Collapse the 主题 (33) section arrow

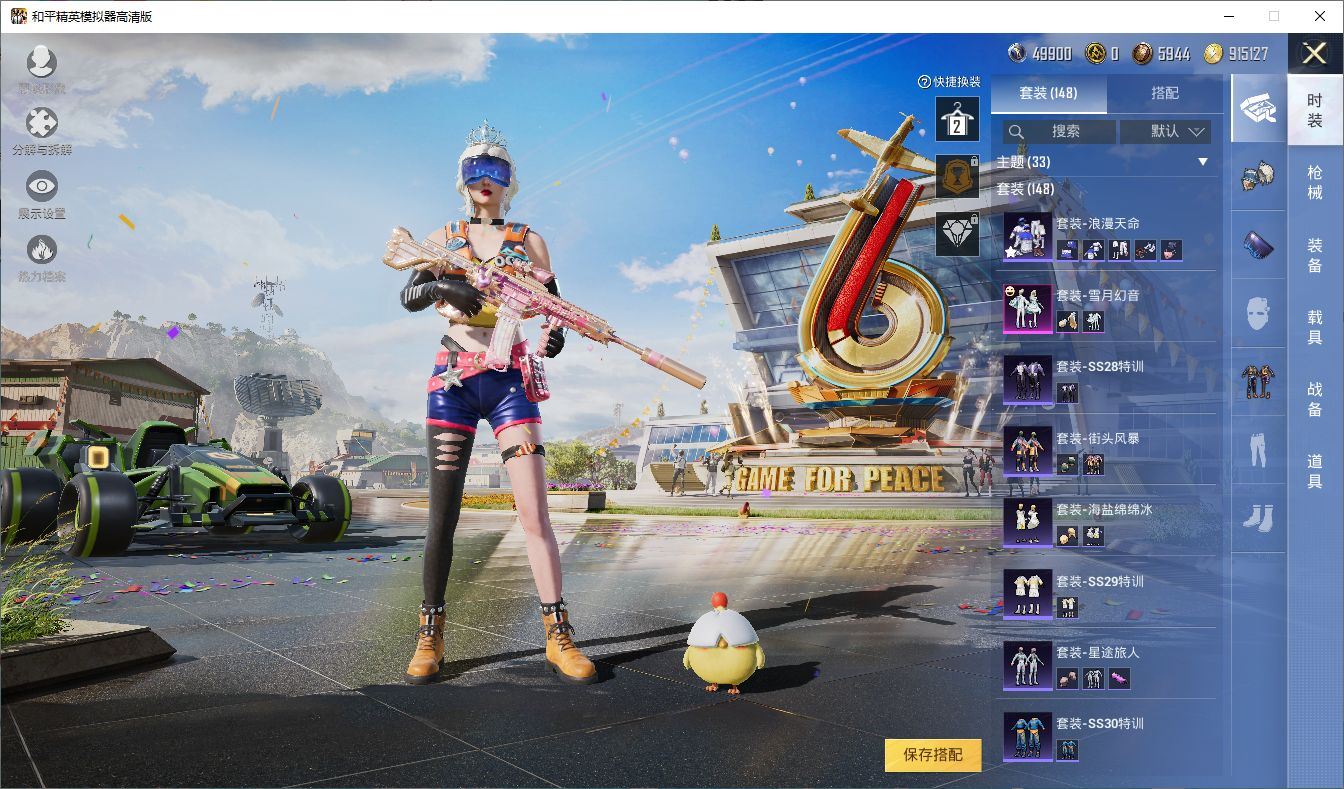(x=1203, y=162)
